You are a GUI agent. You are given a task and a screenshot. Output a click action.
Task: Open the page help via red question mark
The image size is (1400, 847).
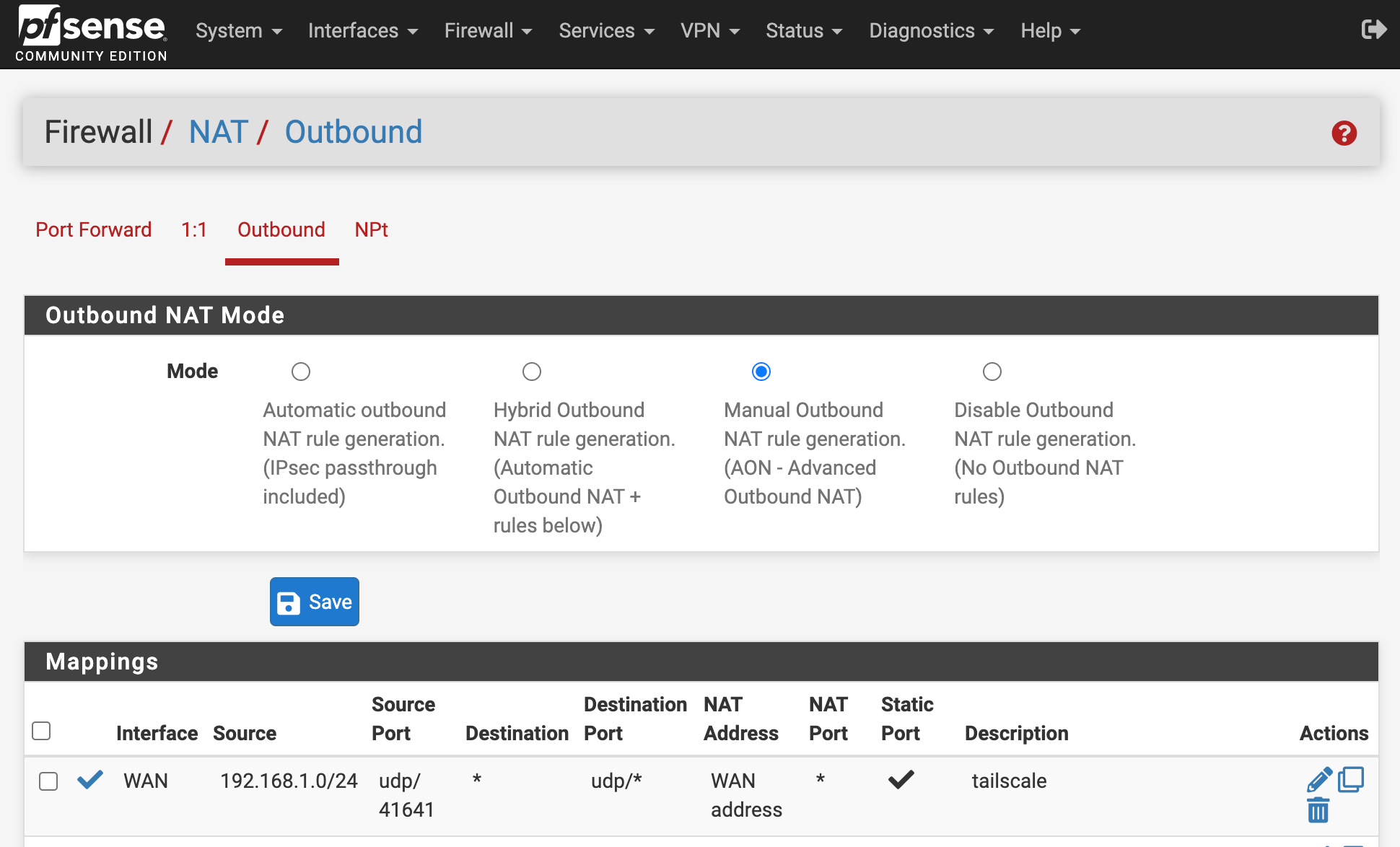tap(1344, 133)
